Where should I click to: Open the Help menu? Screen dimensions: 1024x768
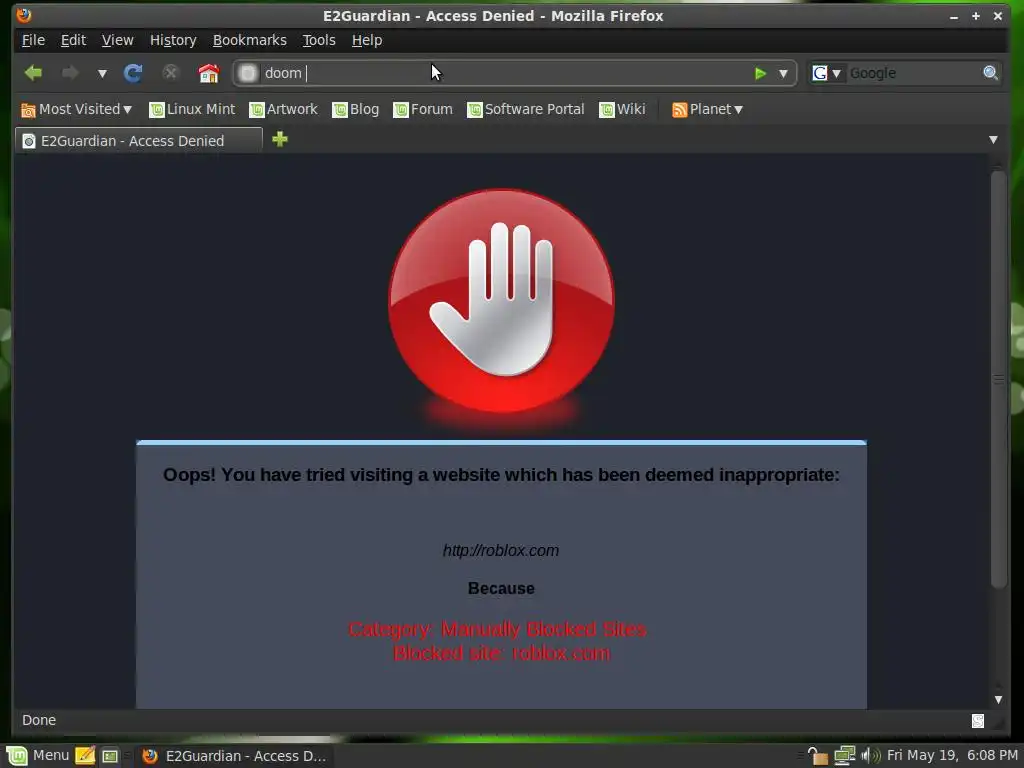[x=367, y=40]
